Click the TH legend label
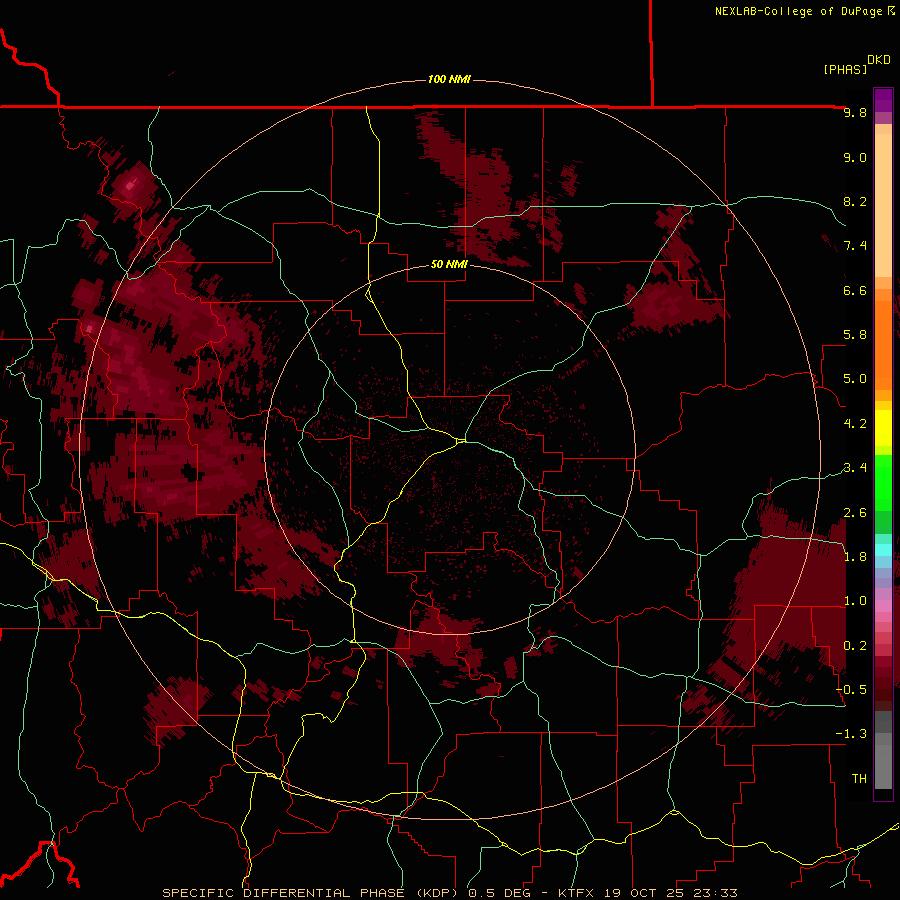 (859, 779)
